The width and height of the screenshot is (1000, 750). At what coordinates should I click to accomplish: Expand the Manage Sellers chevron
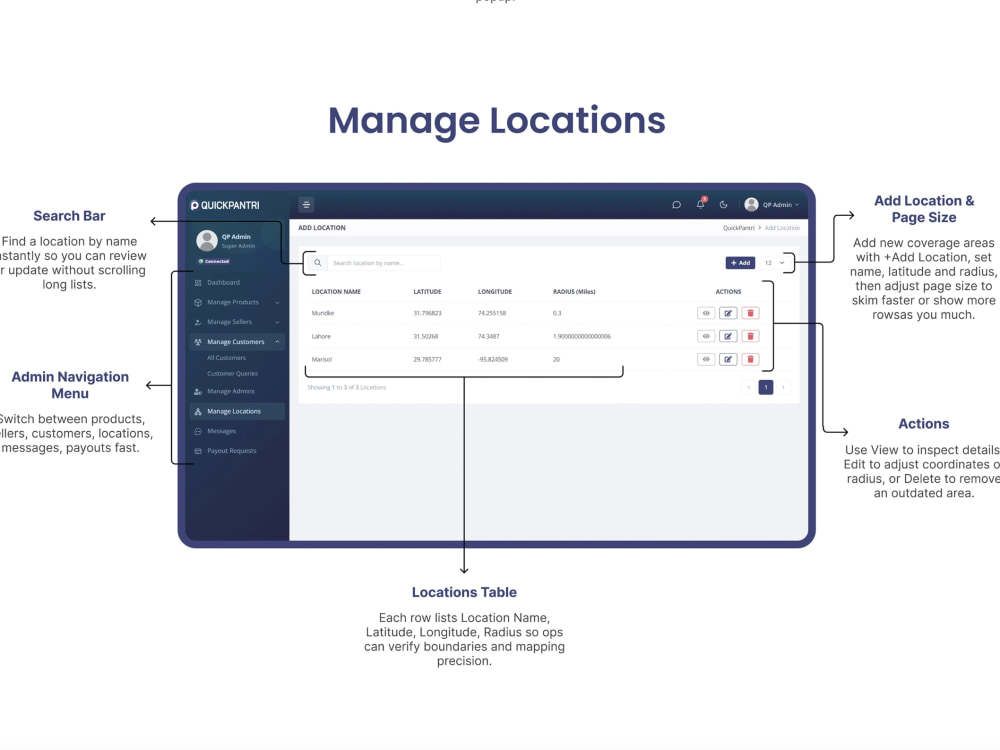click(277, 322)
